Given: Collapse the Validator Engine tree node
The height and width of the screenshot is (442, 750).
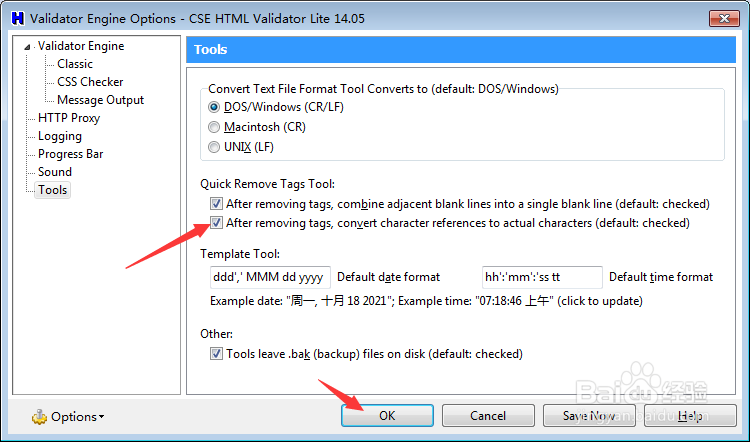Looking at the screenshot, I should point(28,46).
